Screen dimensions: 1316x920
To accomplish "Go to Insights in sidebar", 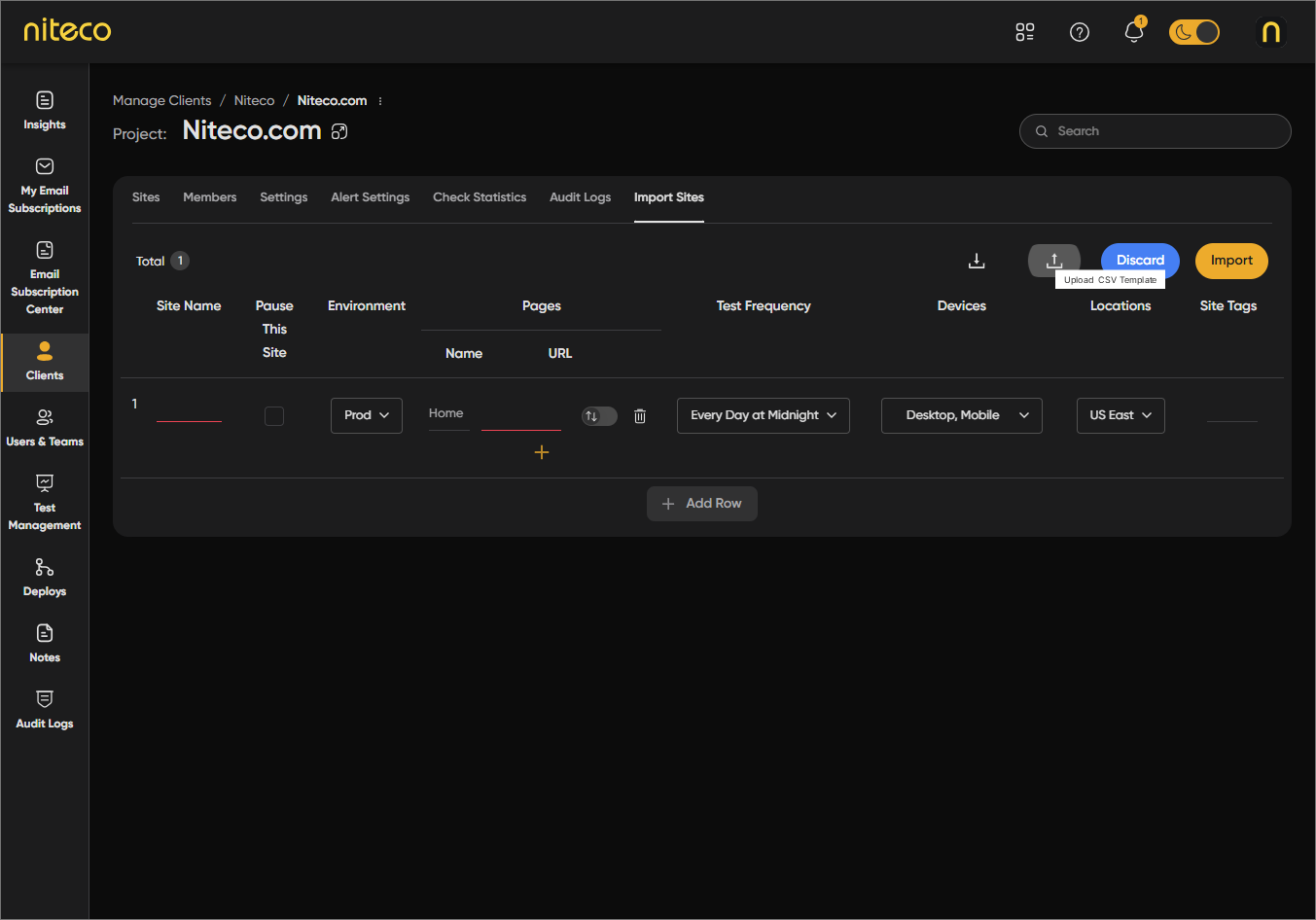I will 45,110.
